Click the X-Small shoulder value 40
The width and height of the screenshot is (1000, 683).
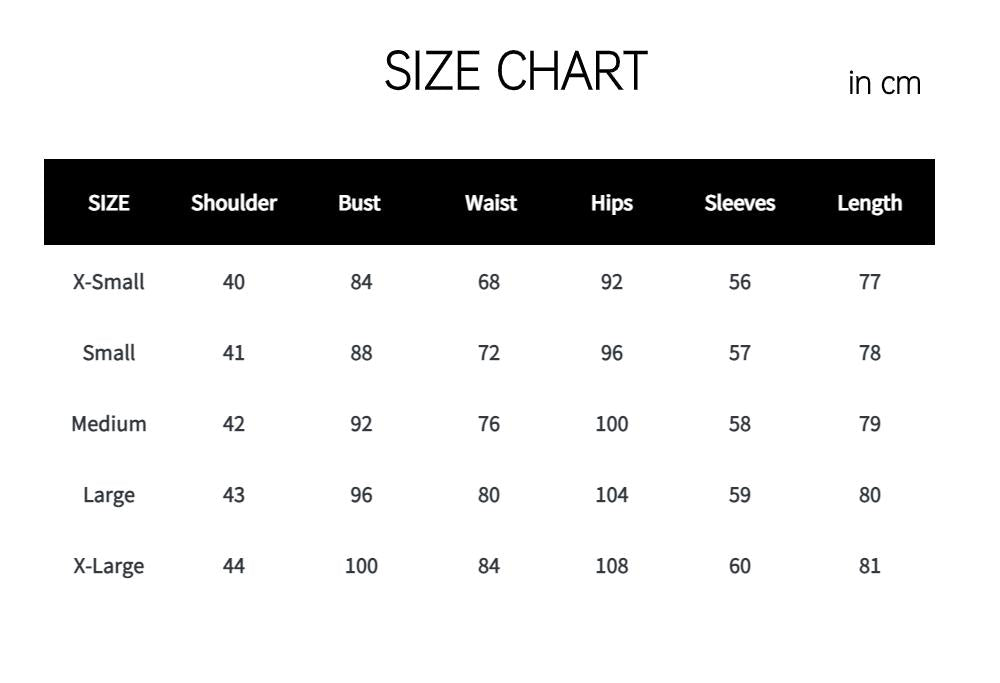233,282
